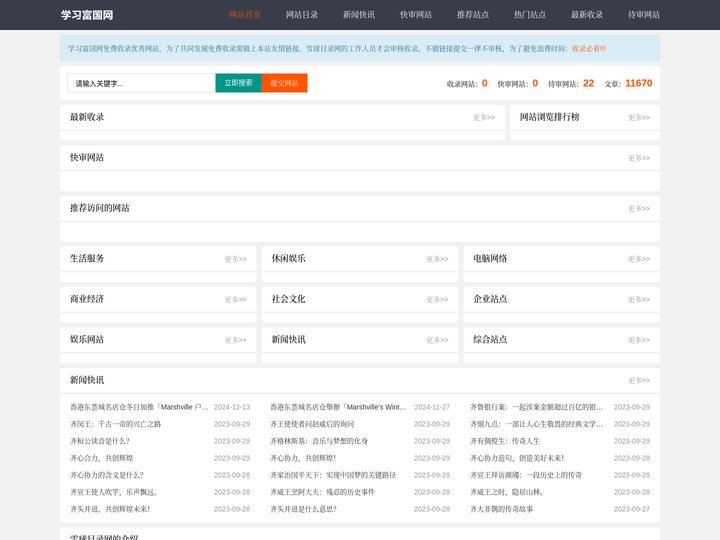Open article 齐威王烹阿大夫：残忍的历史事件
The width and height of the screenshot is (720, 540).
(322, 492)
